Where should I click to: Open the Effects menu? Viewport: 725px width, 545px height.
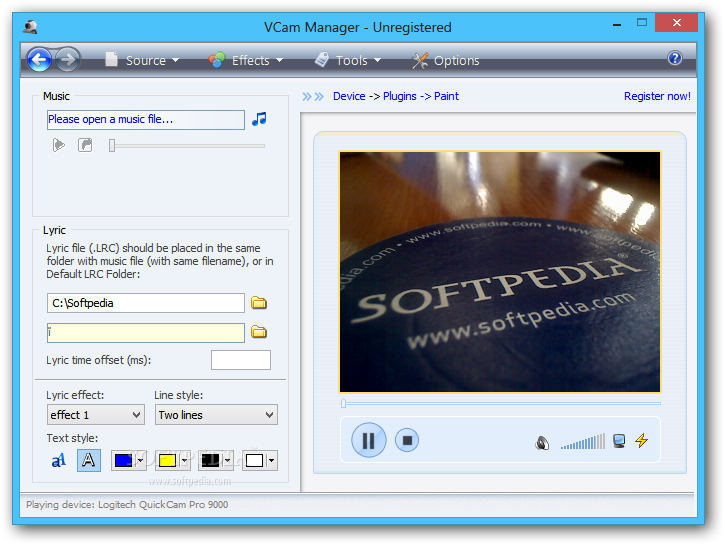click(x=246, y=60)
